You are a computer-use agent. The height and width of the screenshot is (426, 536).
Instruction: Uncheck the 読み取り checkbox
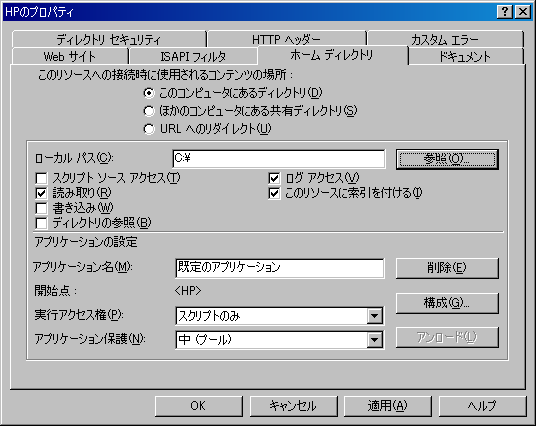tap(41, 193)
